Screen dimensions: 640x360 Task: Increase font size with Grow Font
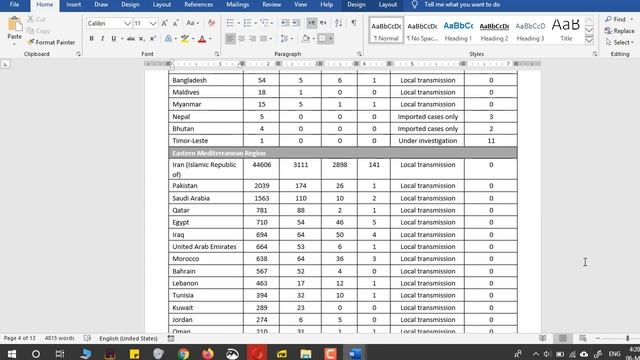click(x=164, y=23)
